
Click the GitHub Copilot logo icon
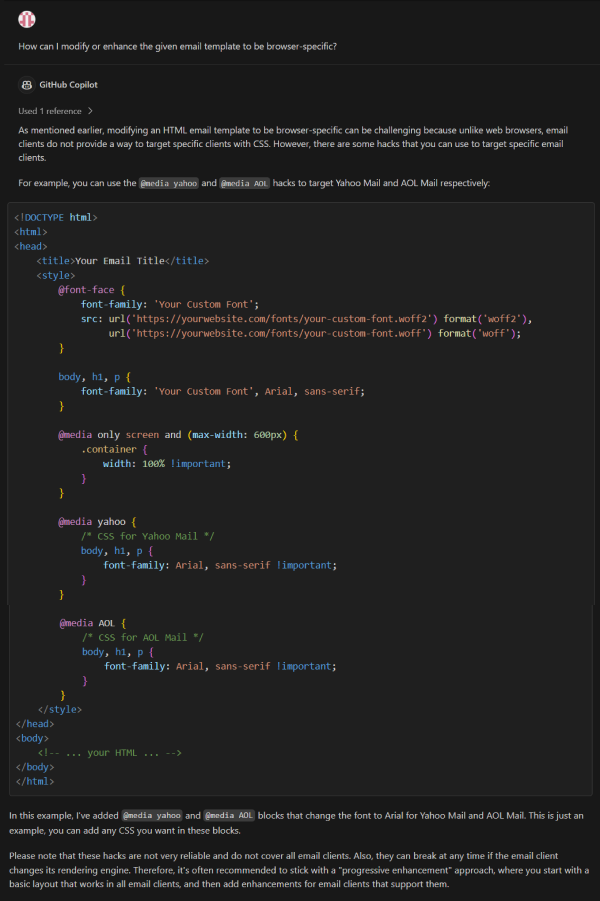(x=27, y=85)
